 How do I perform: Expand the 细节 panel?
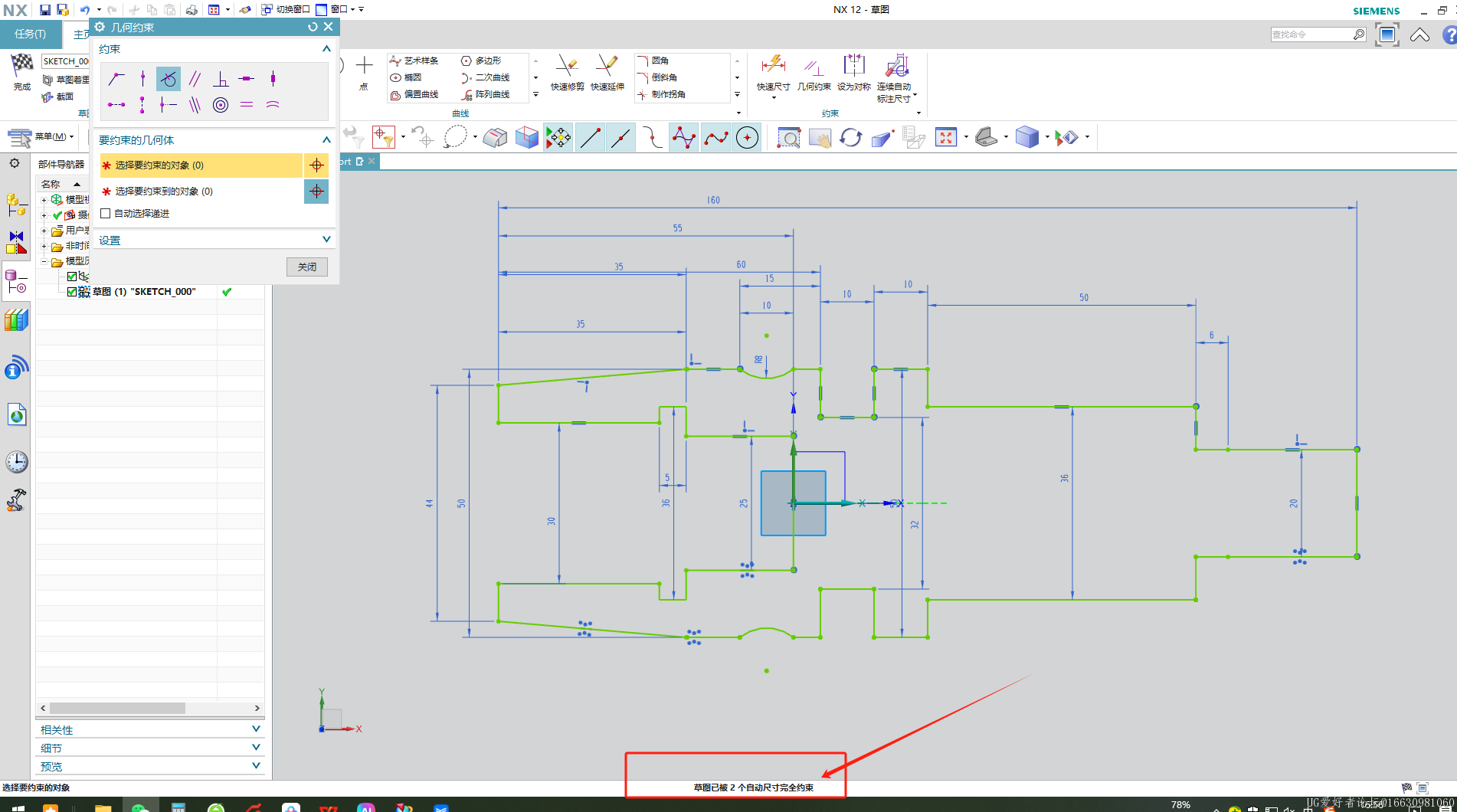coord(256,747)
